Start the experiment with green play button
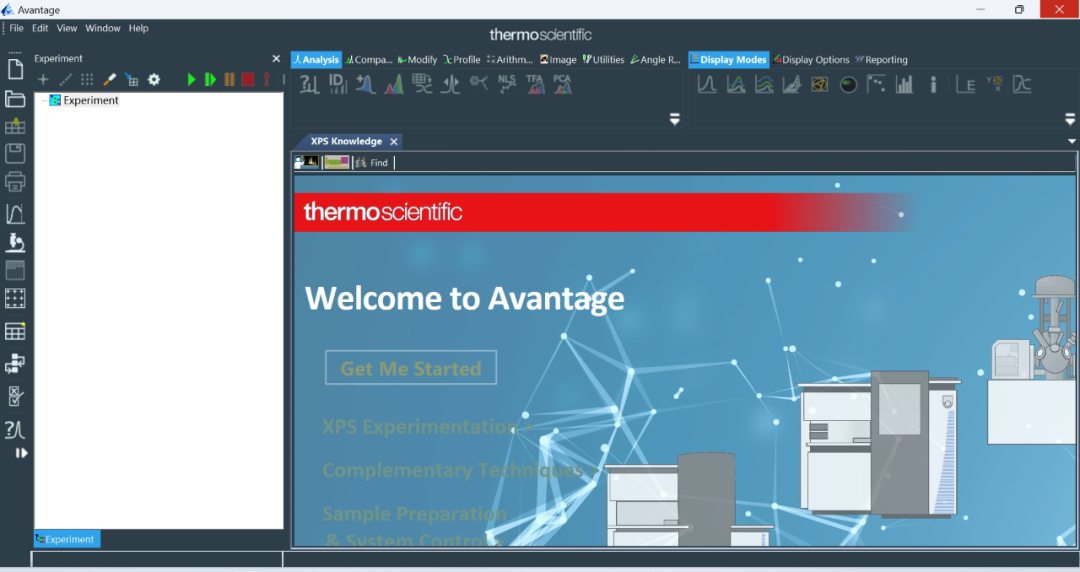The image size is (1080, 572). (x=191, y=79)
